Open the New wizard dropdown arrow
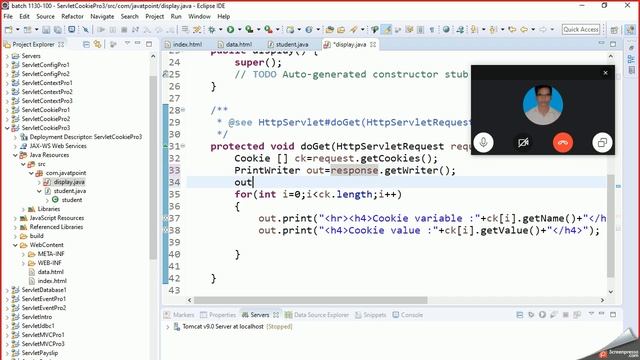This screenshot has height=360, width=640. click(x=18, y=29)
